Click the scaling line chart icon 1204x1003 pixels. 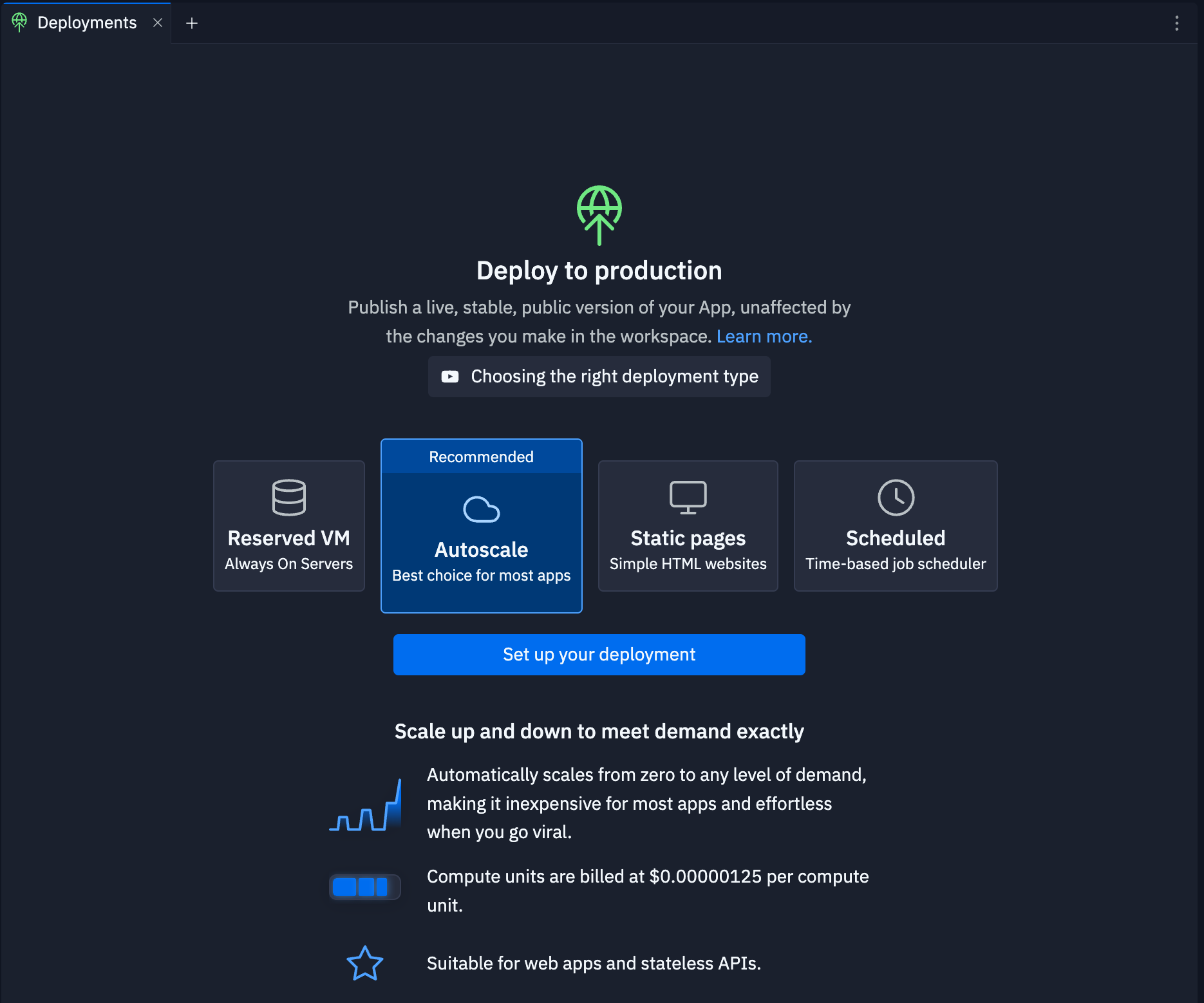[366, 805]
